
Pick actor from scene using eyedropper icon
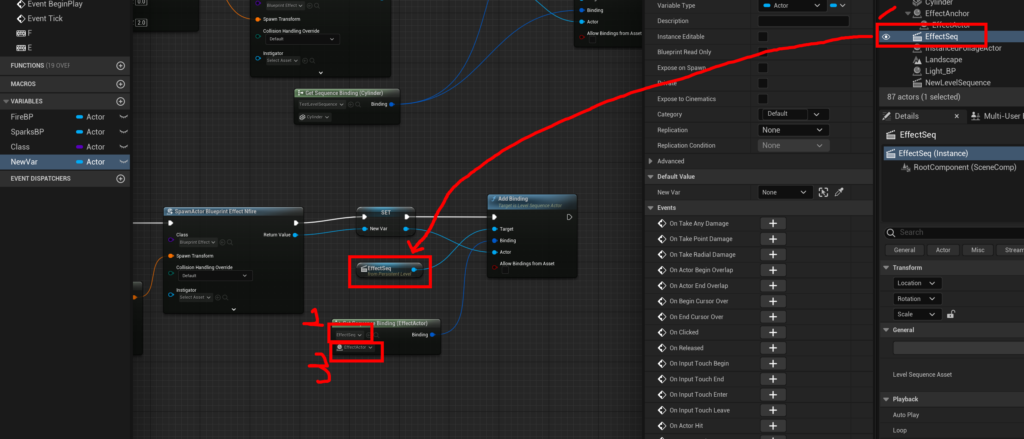click(x=840, y=192)
